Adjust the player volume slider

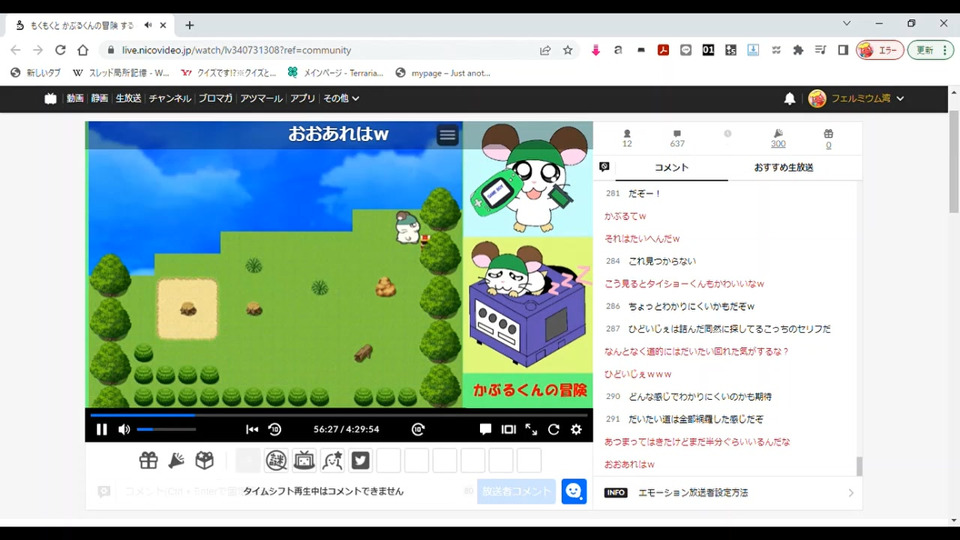point(166,429)
